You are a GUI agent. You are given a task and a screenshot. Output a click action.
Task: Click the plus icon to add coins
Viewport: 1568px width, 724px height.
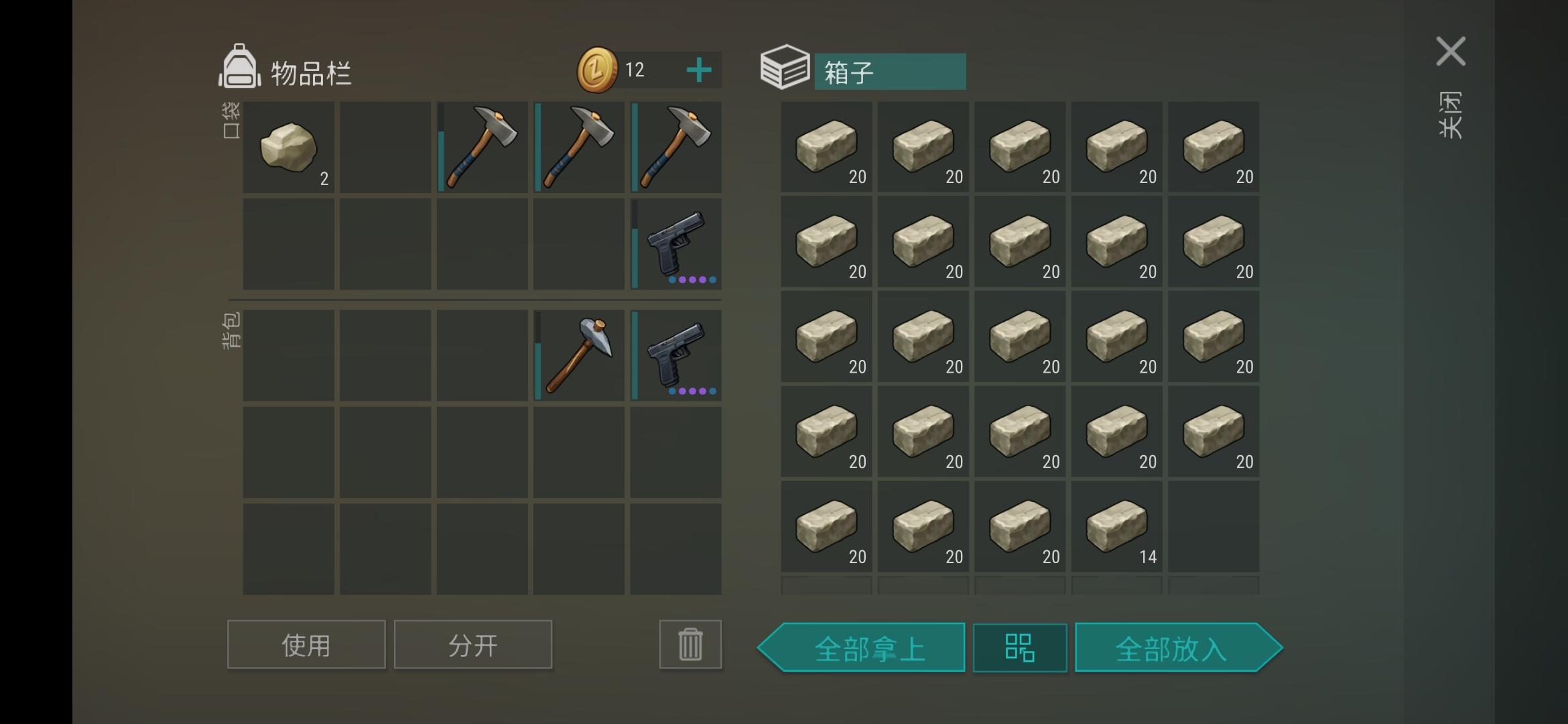[699, 70]
